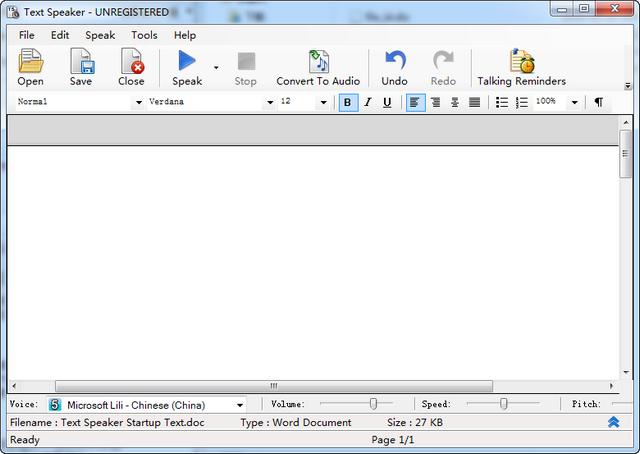Start speaking with the Speak button

(x=187, y=63)
